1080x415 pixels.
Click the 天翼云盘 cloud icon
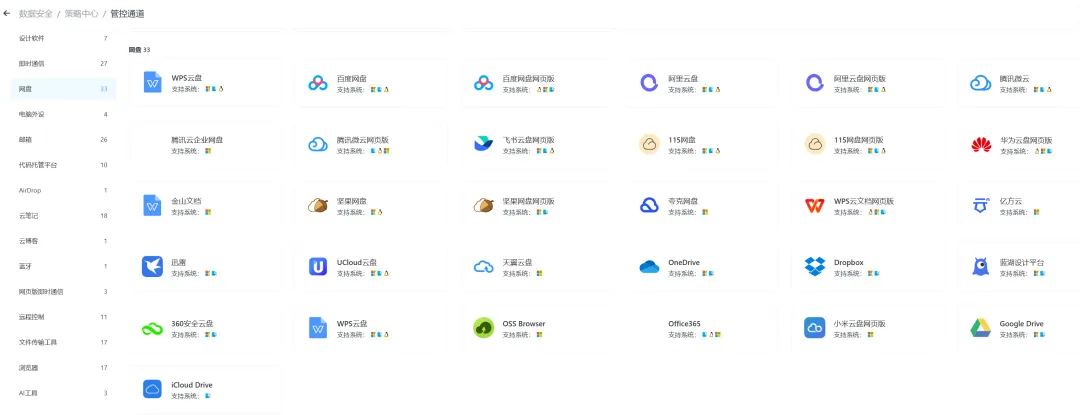484,266
